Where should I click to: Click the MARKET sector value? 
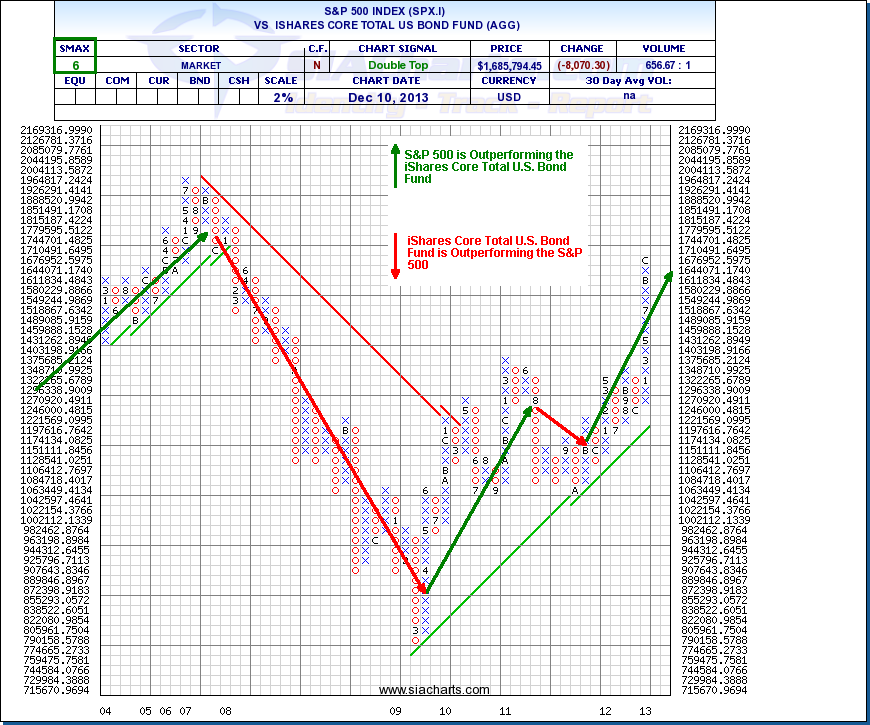[x=199, y=65]
